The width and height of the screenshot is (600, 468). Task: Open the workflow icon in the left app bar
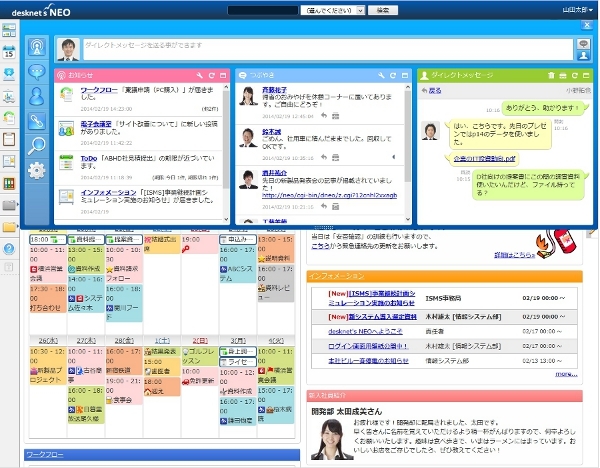coord(9,117)
